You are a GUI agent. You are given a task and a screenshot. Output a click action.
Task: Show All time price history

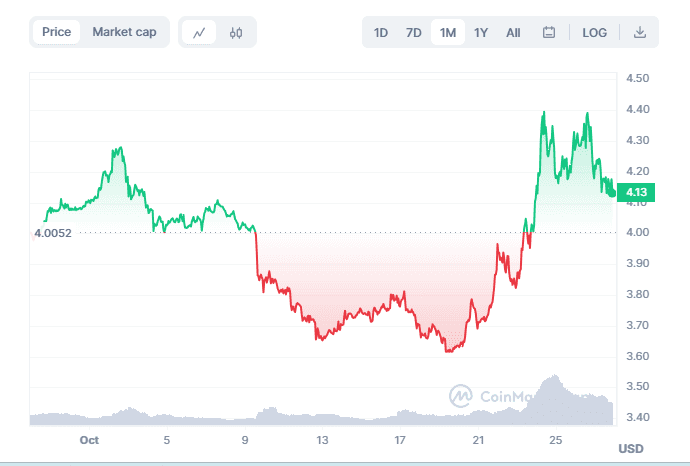(x=513, y=32)
